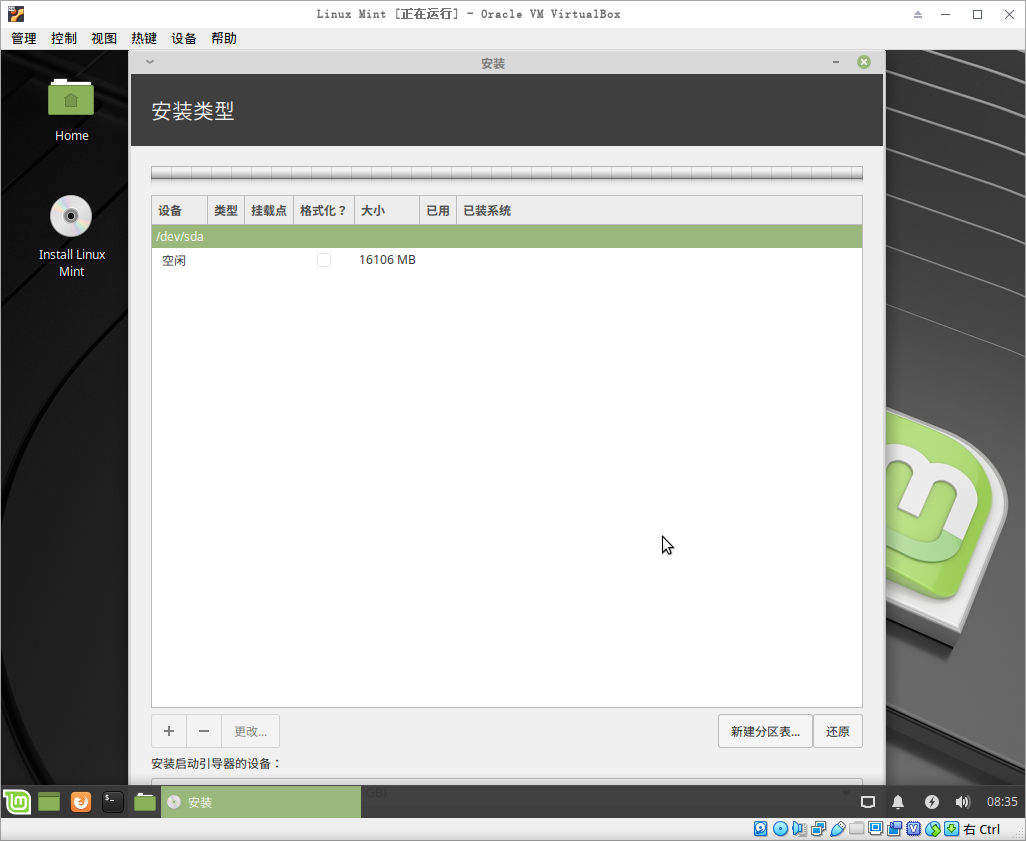
Task: Open the 设备 menu in VirtualBox
Action: click(184, 38)
